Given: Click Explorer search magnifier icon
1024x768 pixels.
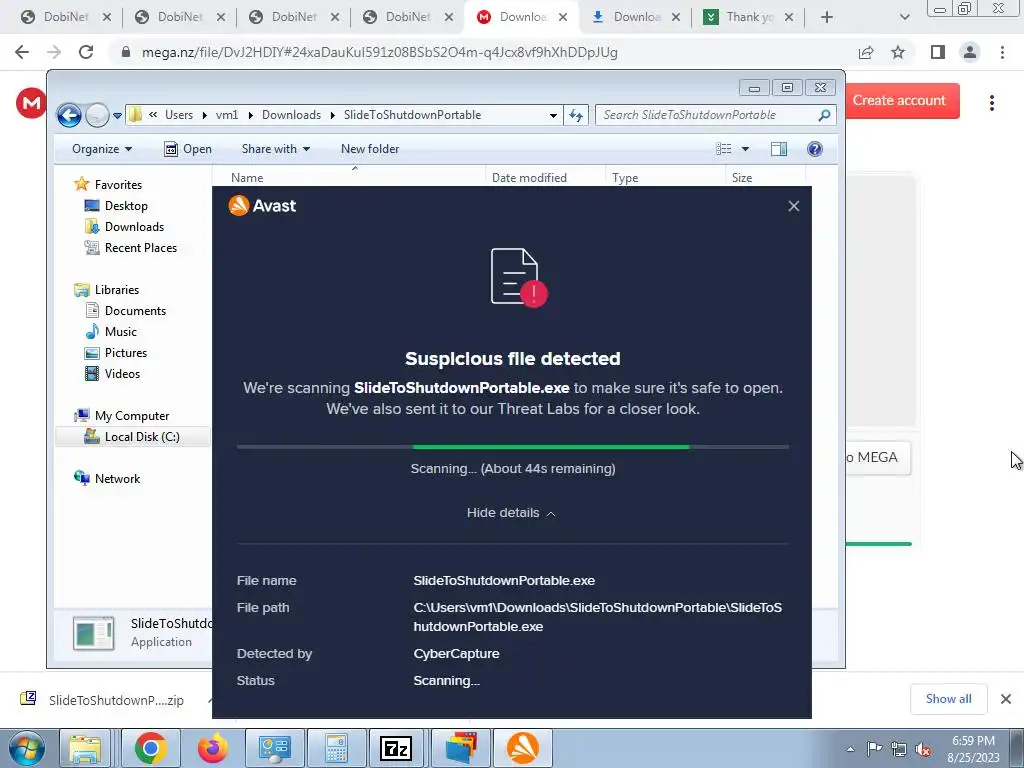Looking at the screenshot, I should (x=824, y=115).
